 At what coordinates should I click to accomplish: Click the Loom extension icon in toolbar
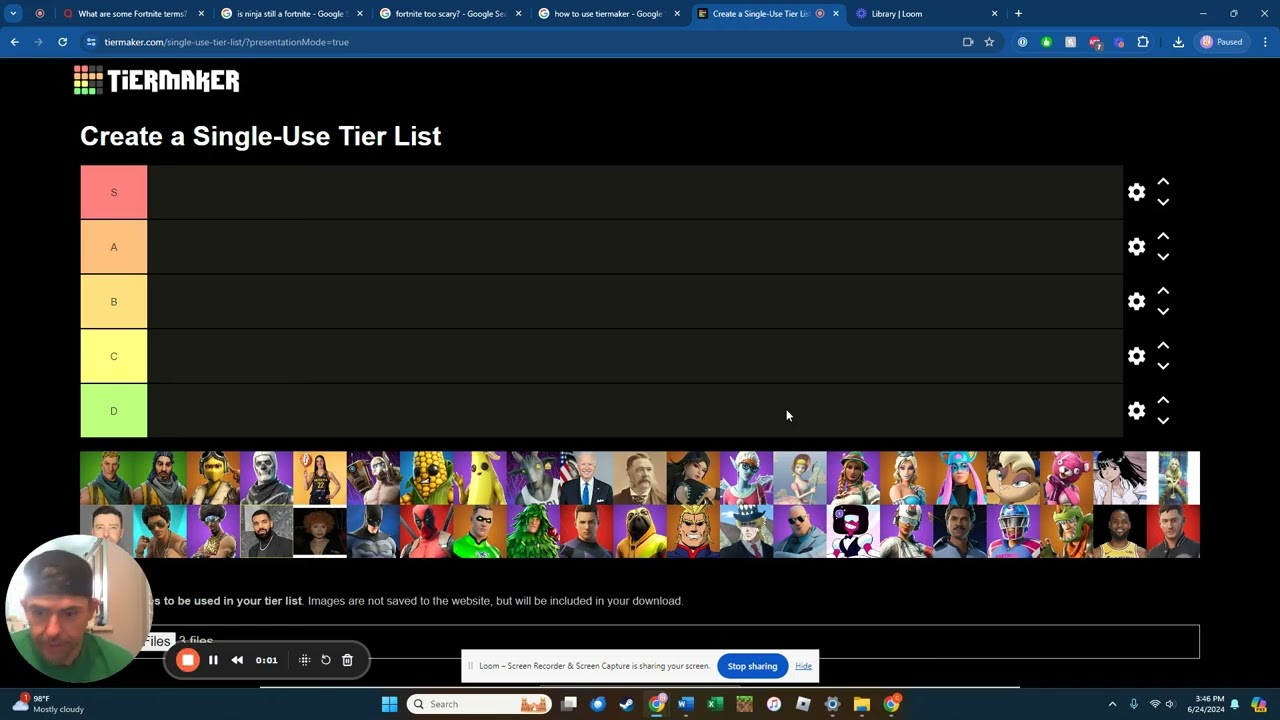[x=1119, y=42]
